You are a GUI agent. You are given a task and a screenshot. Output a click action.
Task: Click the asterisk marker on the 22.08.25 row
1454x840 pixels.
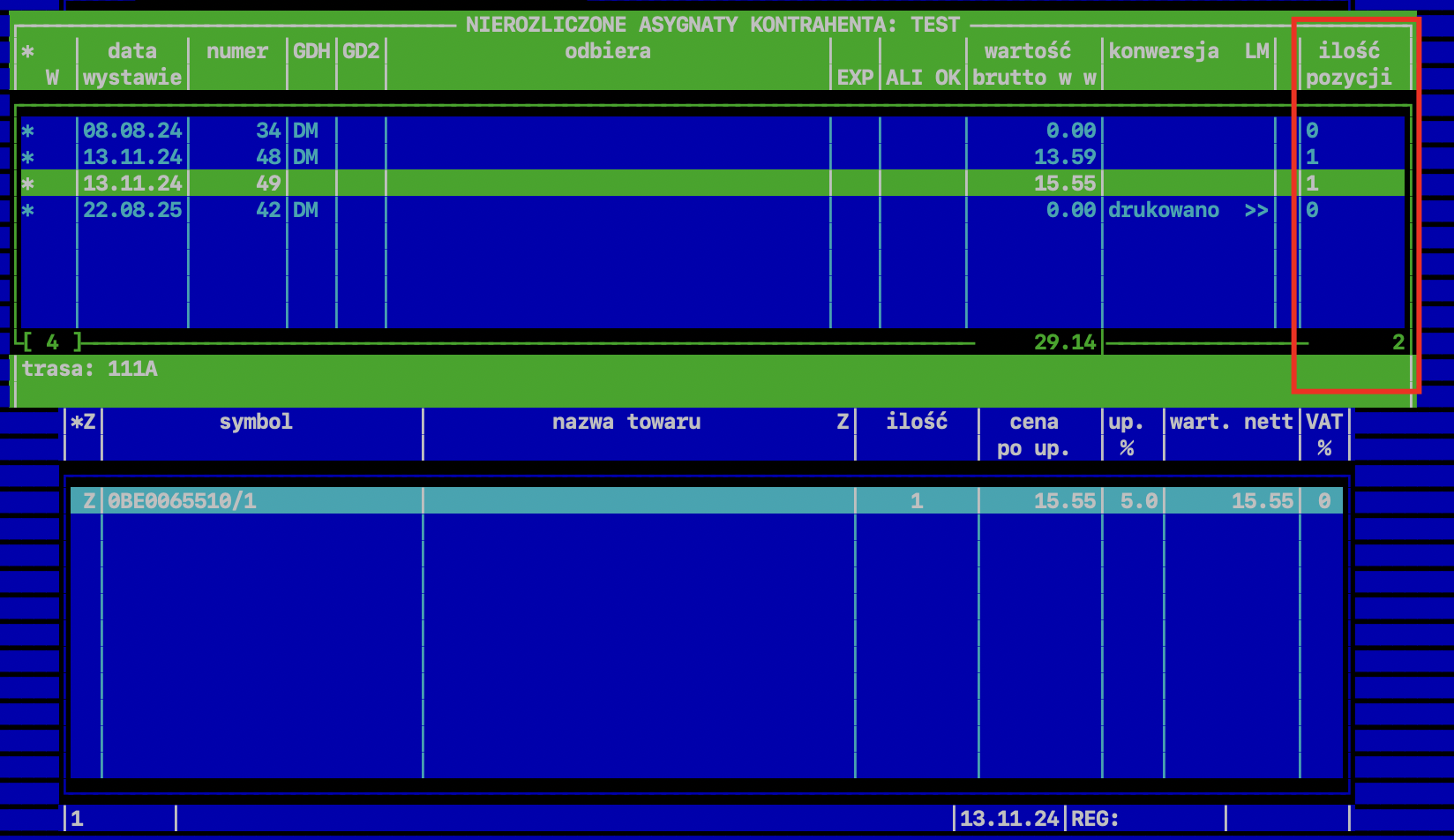pos(28,210)
